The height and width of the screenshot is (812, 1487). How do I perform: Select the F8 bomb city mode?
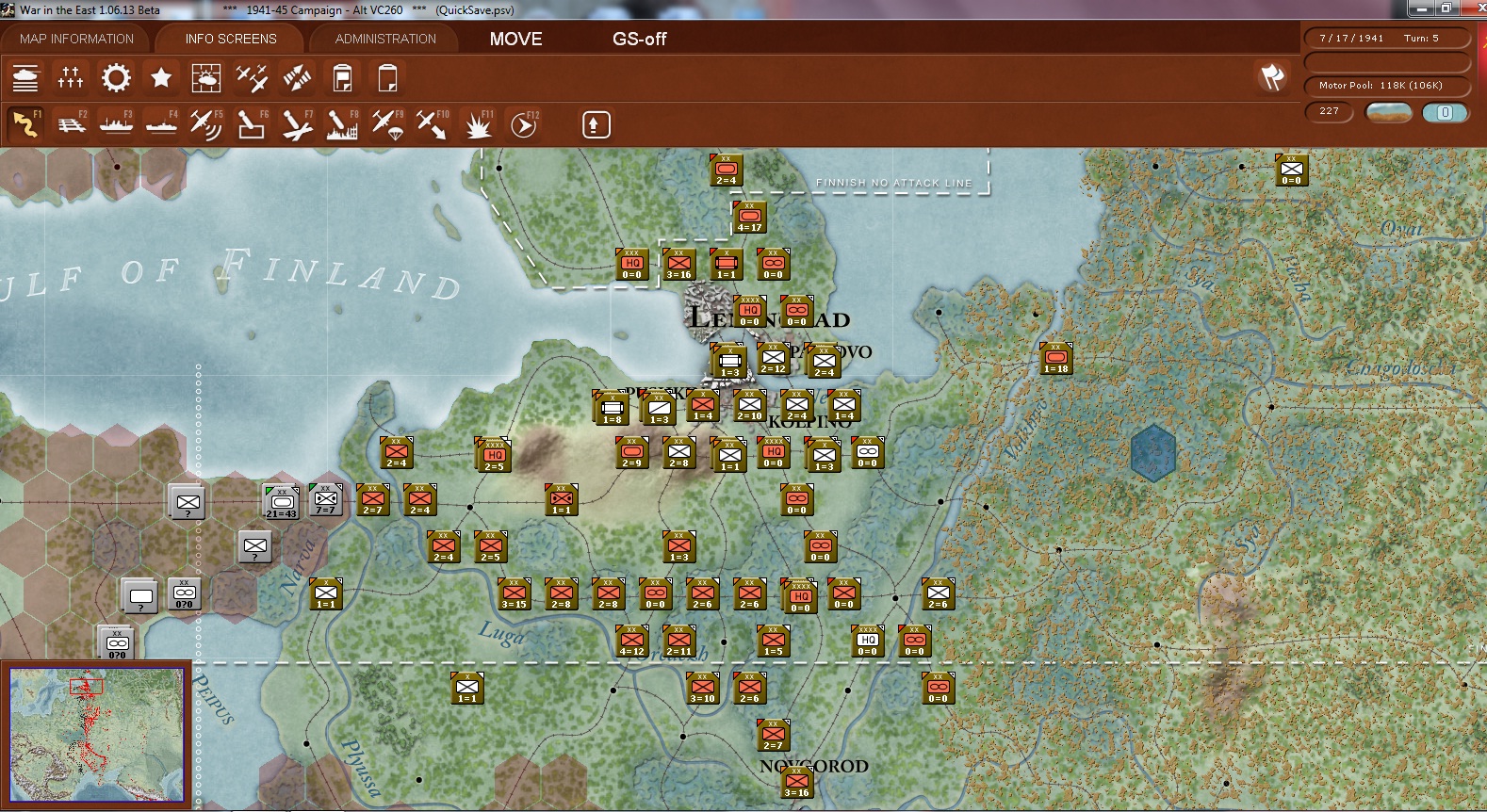pos(342,124)
